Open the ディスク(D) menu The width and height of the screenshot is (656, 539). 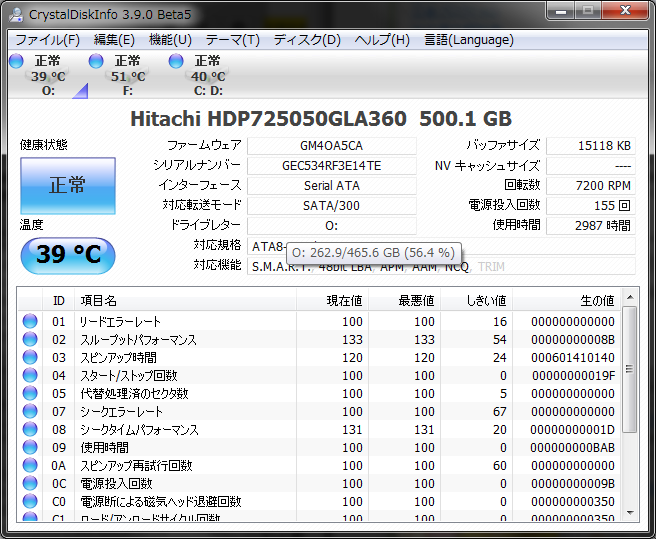coord(307,40)
